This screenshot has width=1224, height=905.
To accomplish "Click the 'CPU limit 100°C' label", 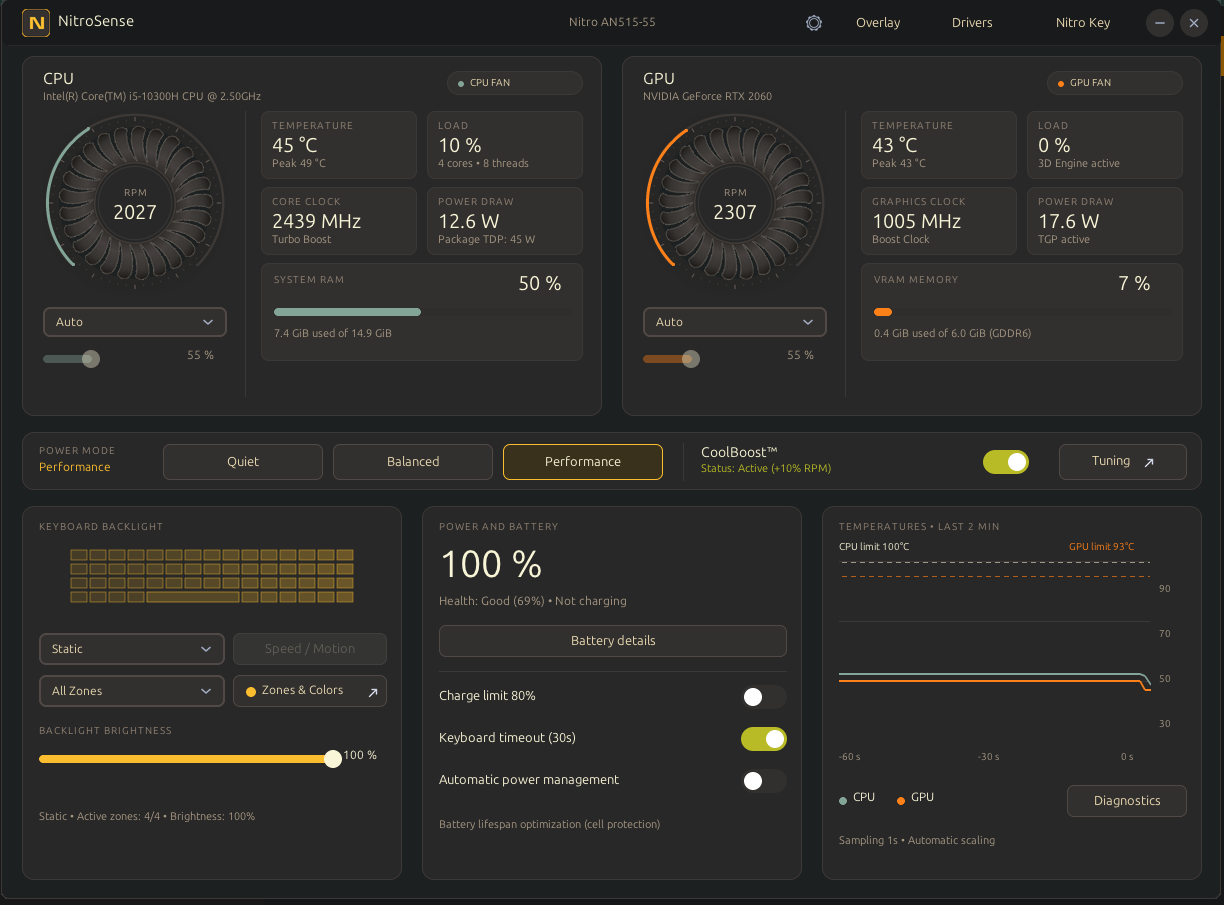I will pyautogui.click(x=874, y=547).
